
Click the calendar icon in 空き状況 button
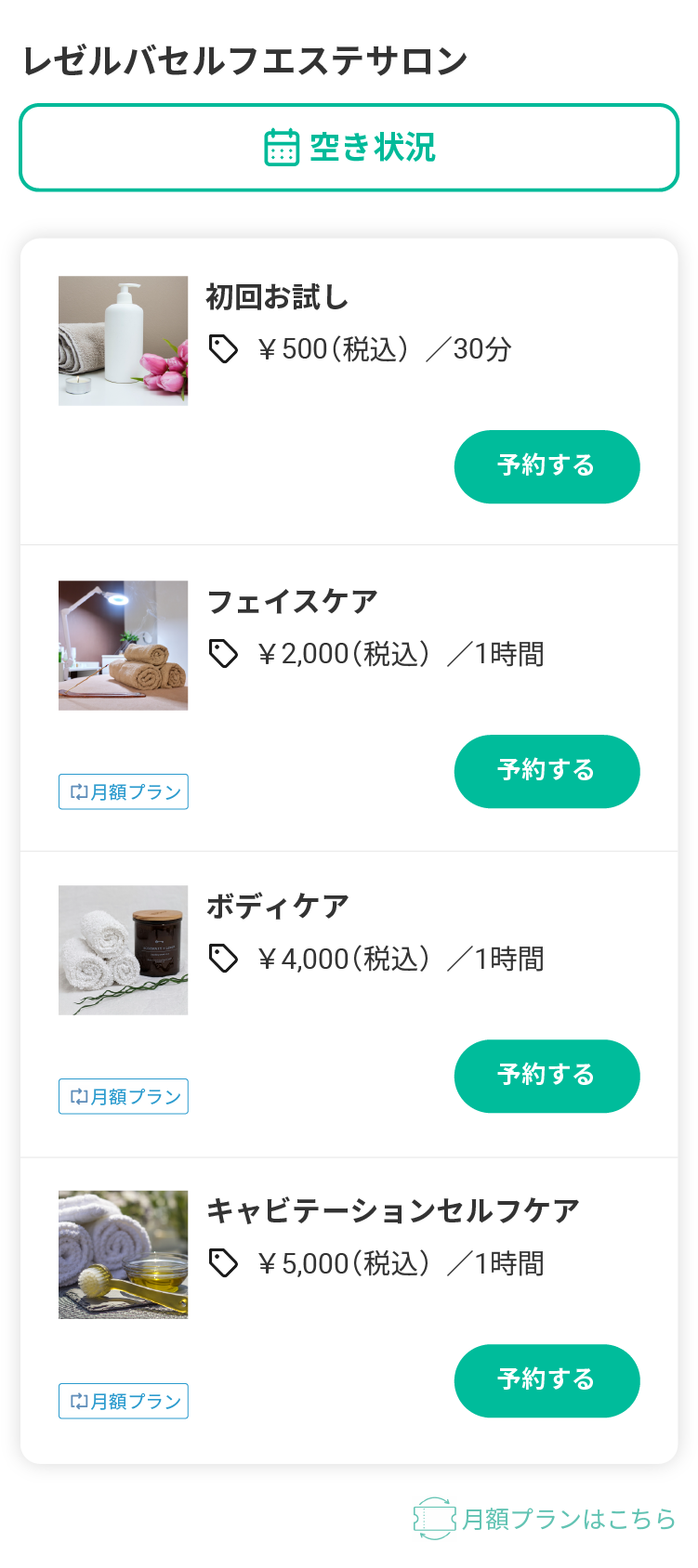[282, 148]
